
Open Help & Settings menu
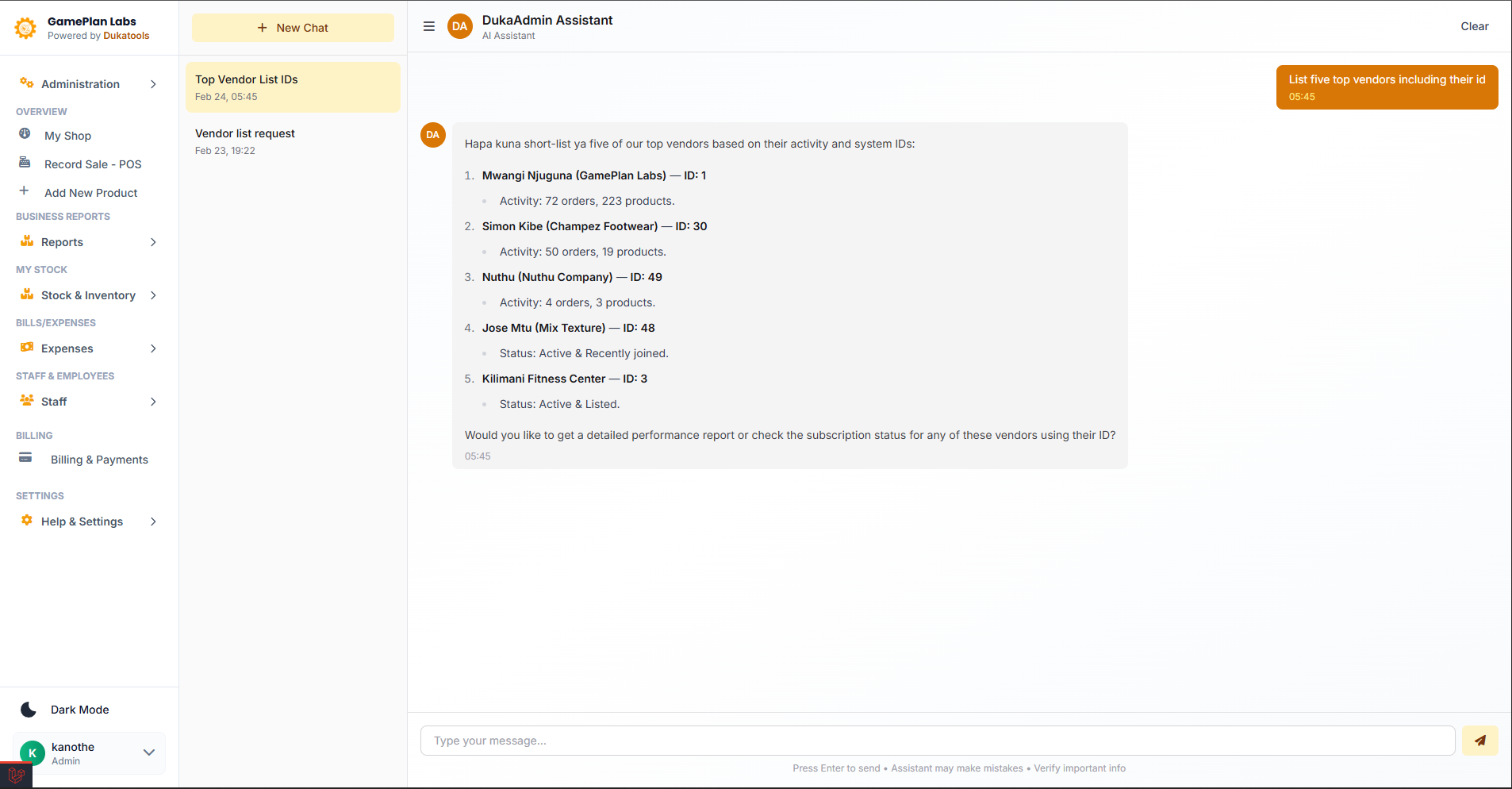click(x=88, y=522)
